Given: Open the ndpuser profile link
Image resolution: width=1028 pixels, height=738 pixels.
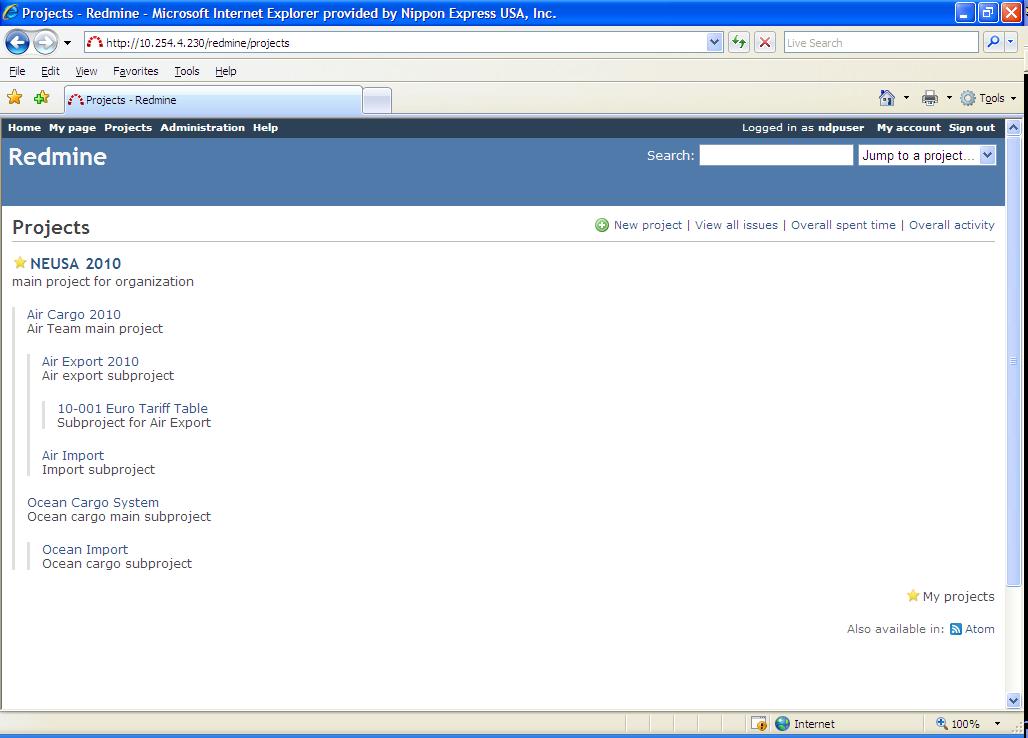Looking at the screenshot, I should click(x=840, y=128).
